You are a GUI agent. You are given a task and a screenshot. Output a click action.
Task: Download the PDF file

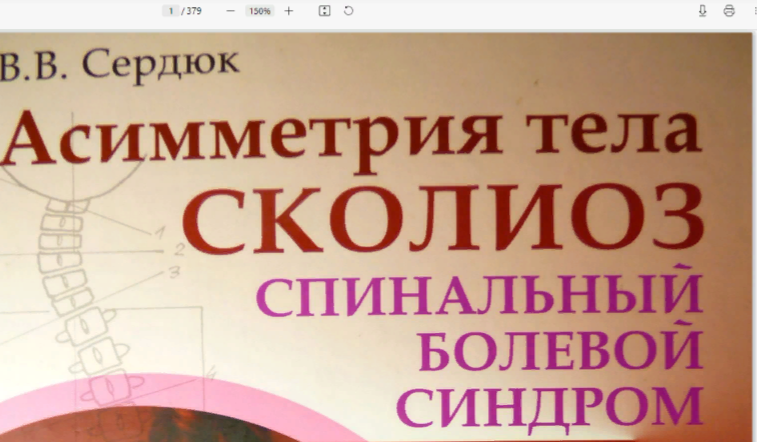pyautogui.click(x=702, y=11)
